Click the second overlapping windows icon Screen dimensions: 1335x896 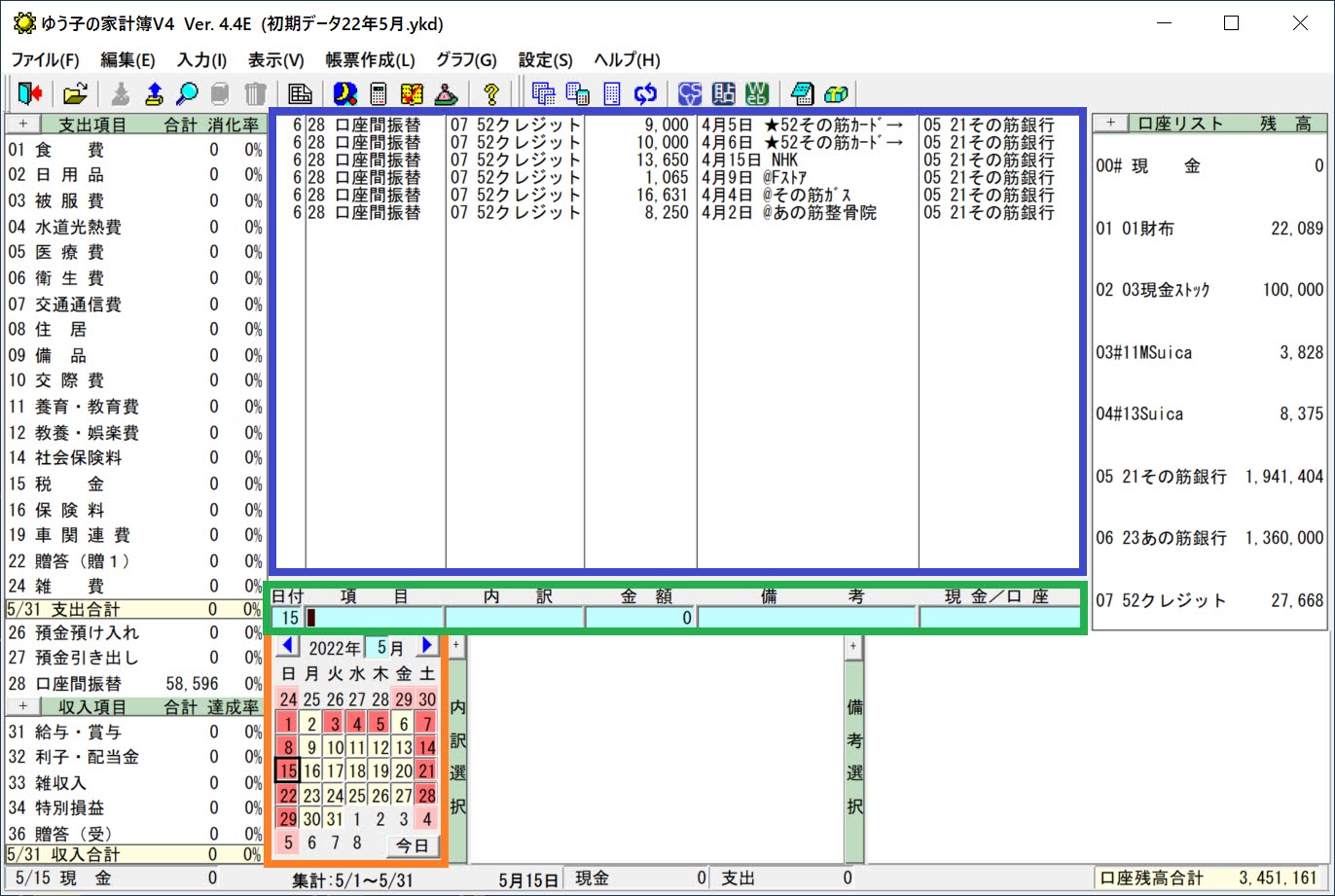[578, 93]
